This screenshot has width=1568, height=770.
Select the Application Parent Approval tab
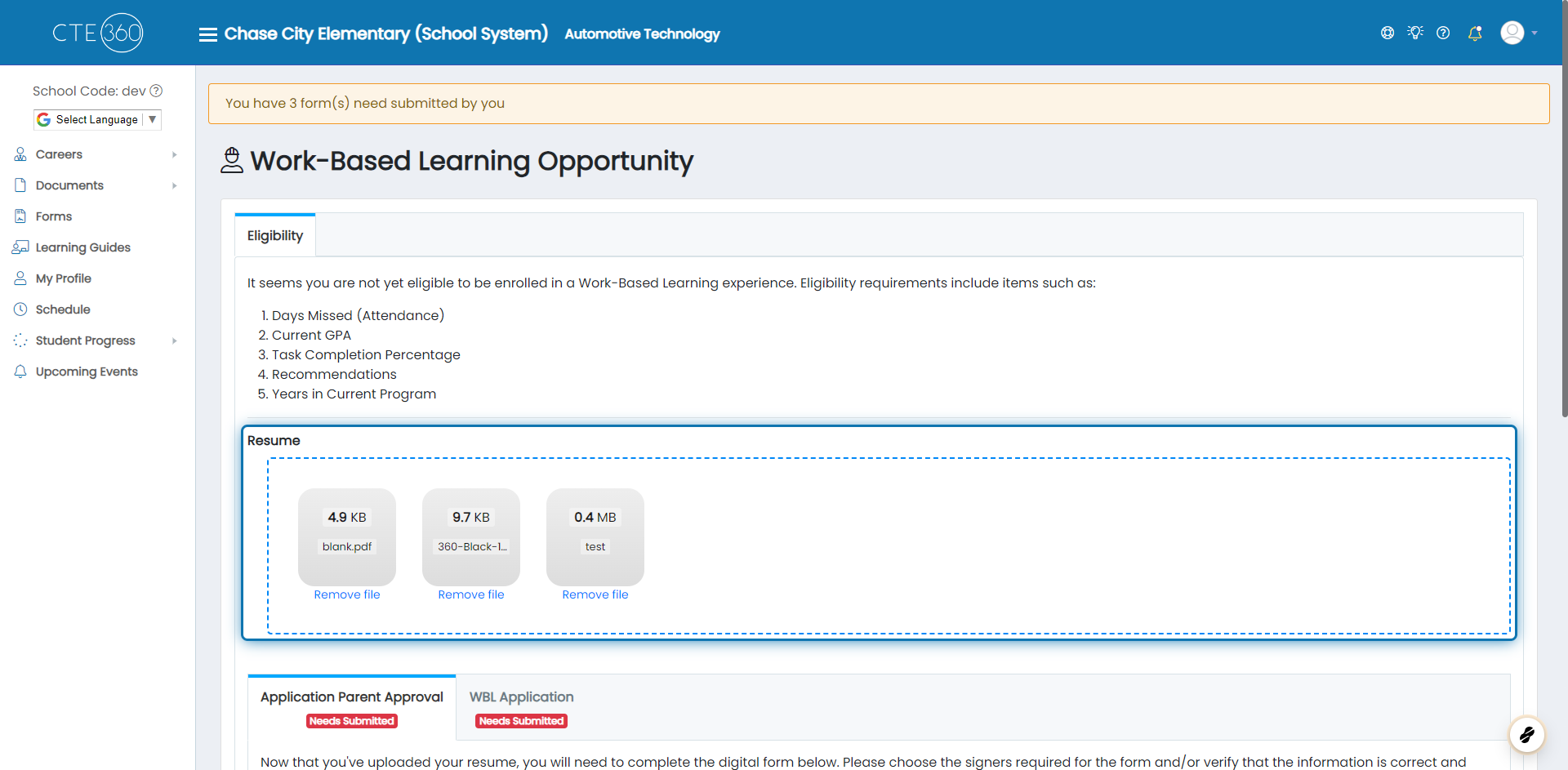352,708
